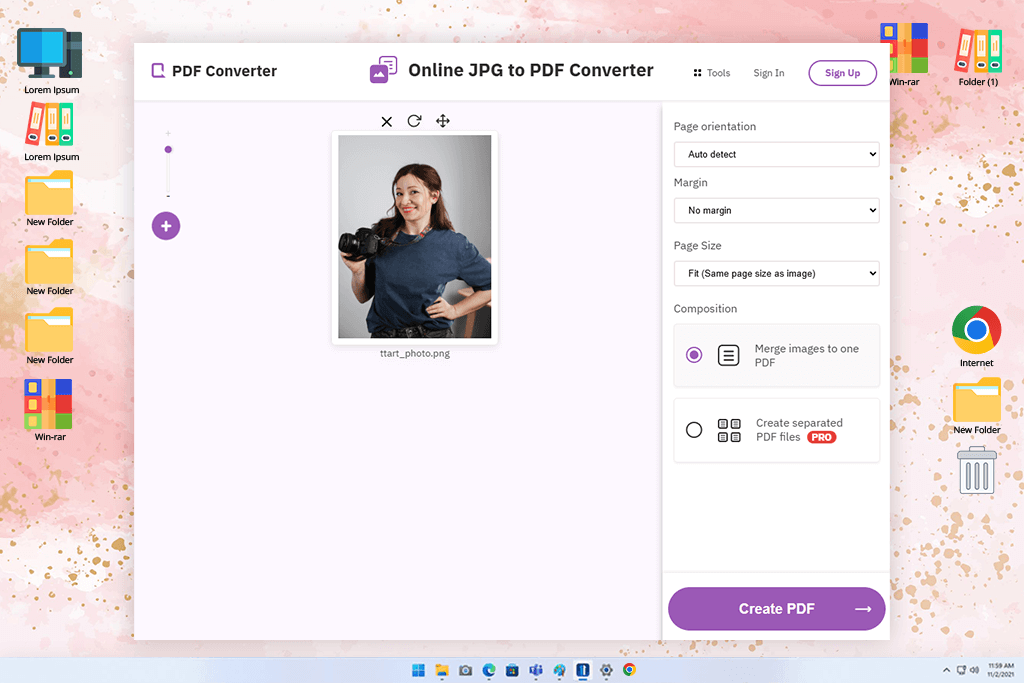Remove the image with the X icon
The image size is (1024, 683).
pyautogui.click(x=387, y=121)
